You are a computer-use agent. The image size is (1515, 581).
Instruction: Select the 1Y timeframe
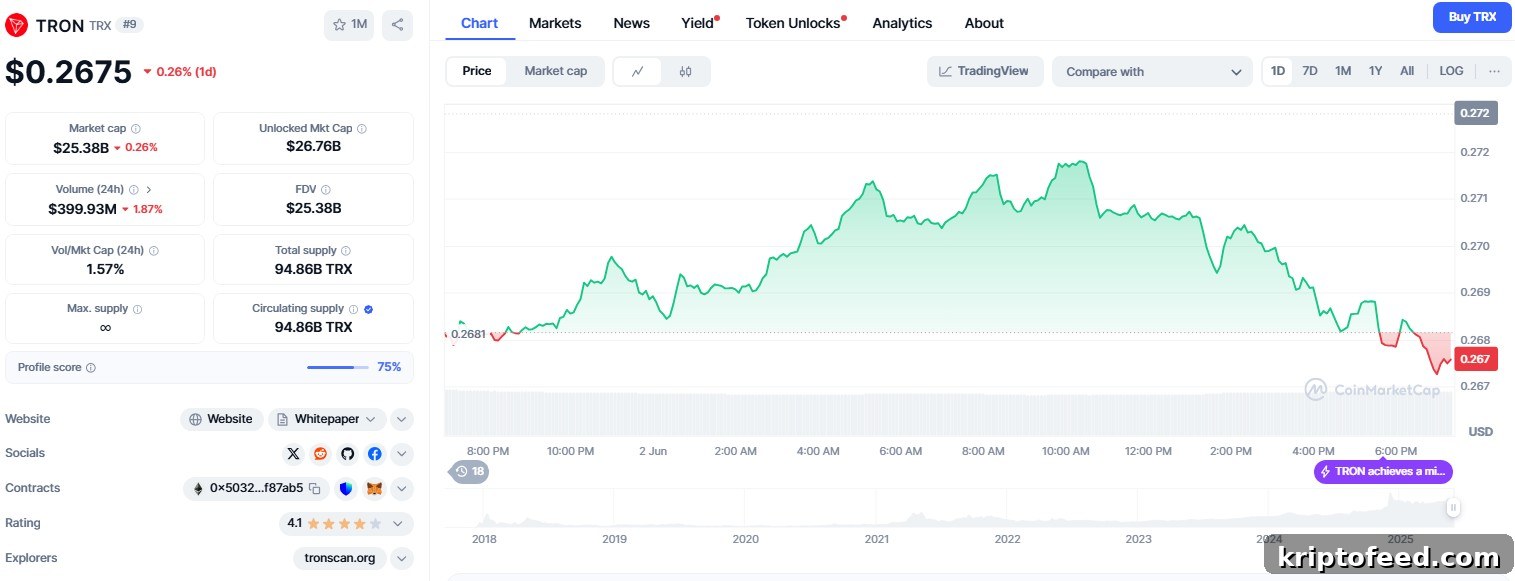pos(1376,71)
